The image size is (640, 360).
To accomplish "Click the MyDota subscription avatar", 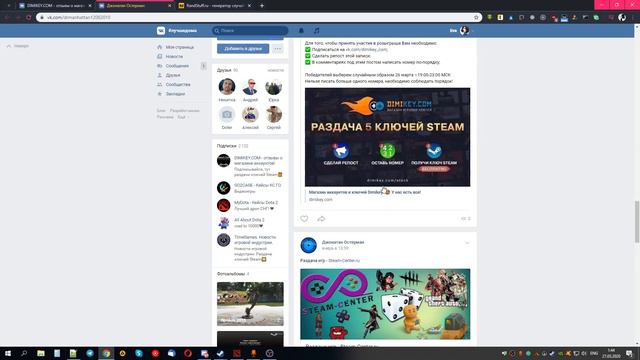I will pyautogui.click(x=224, y=205).
